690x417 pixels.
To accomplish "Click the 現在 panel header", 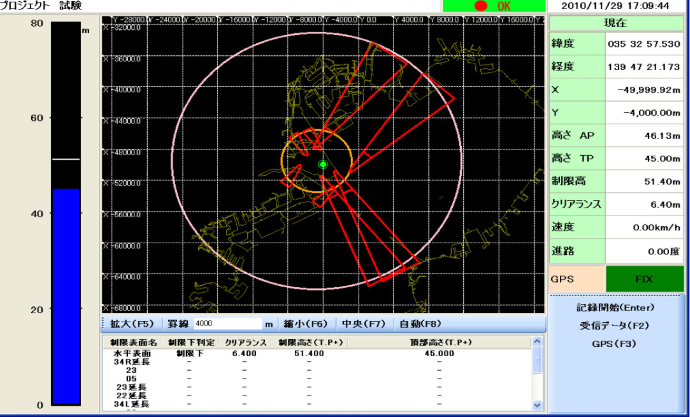I will point(617,23).
